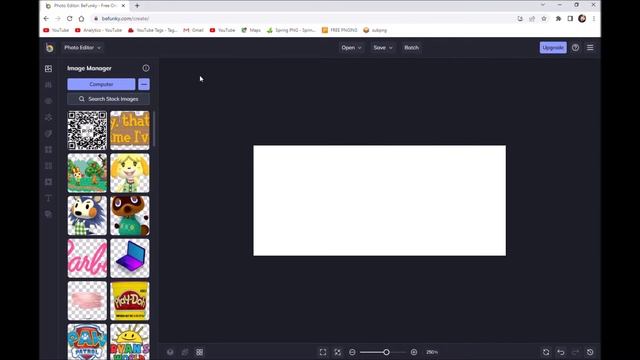640x360 pixels.
Task: Expand the Open dropdown menu
Action: 351,48
